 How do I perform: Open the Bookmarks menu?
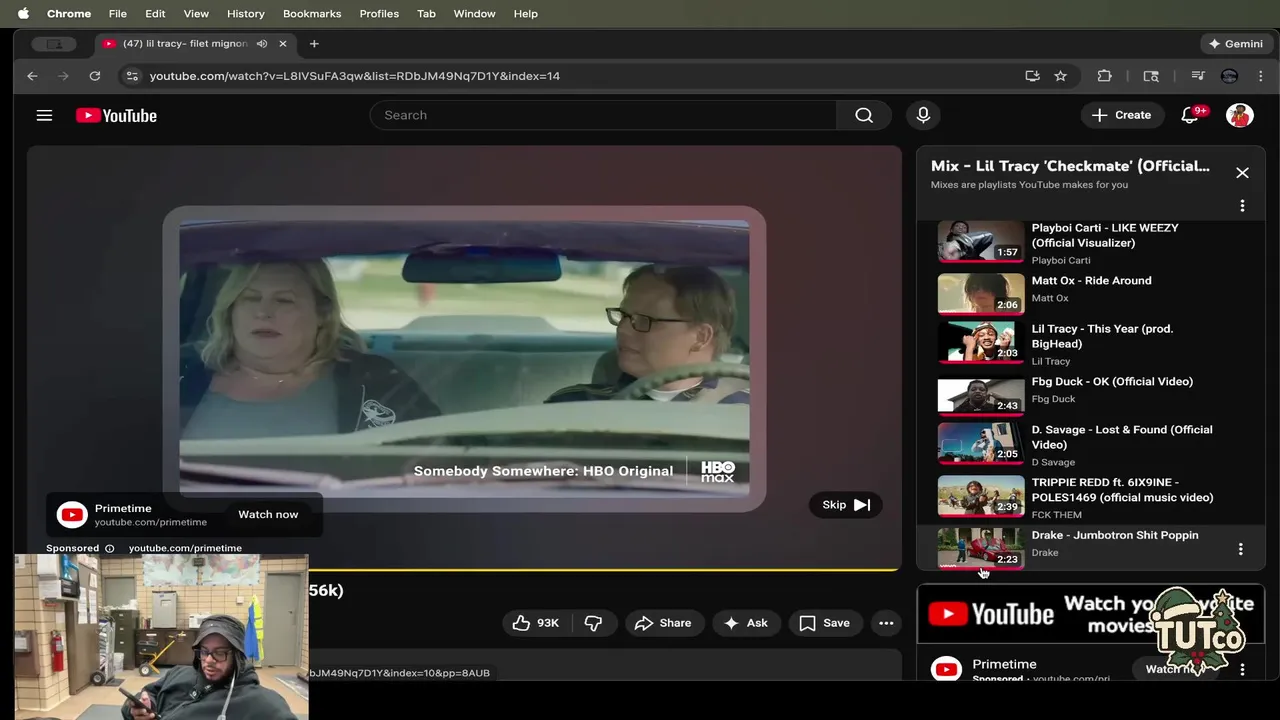[x=312, y=13]
